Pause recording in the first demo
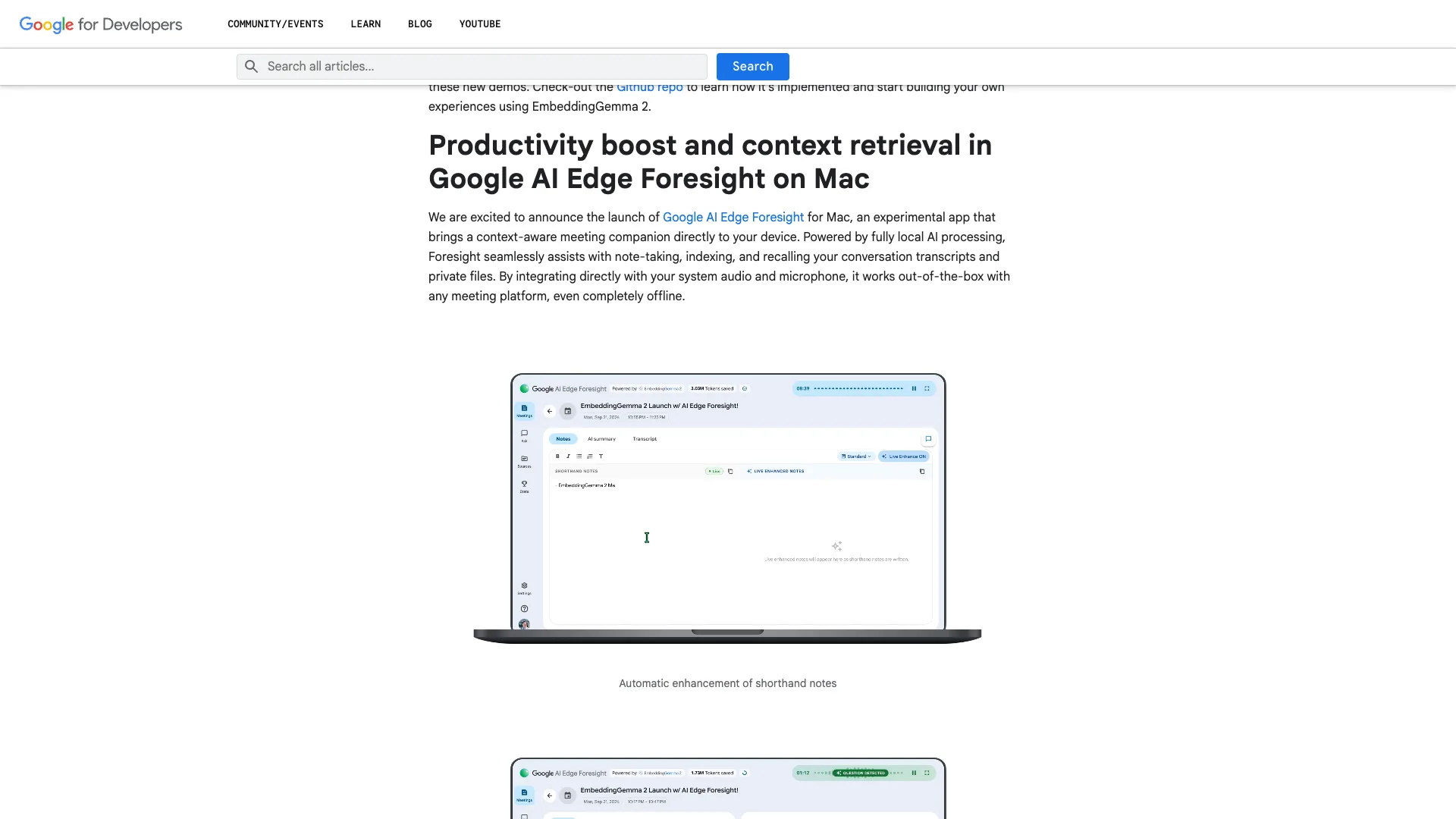The image size is (1456, 819). tap(914, 388)
